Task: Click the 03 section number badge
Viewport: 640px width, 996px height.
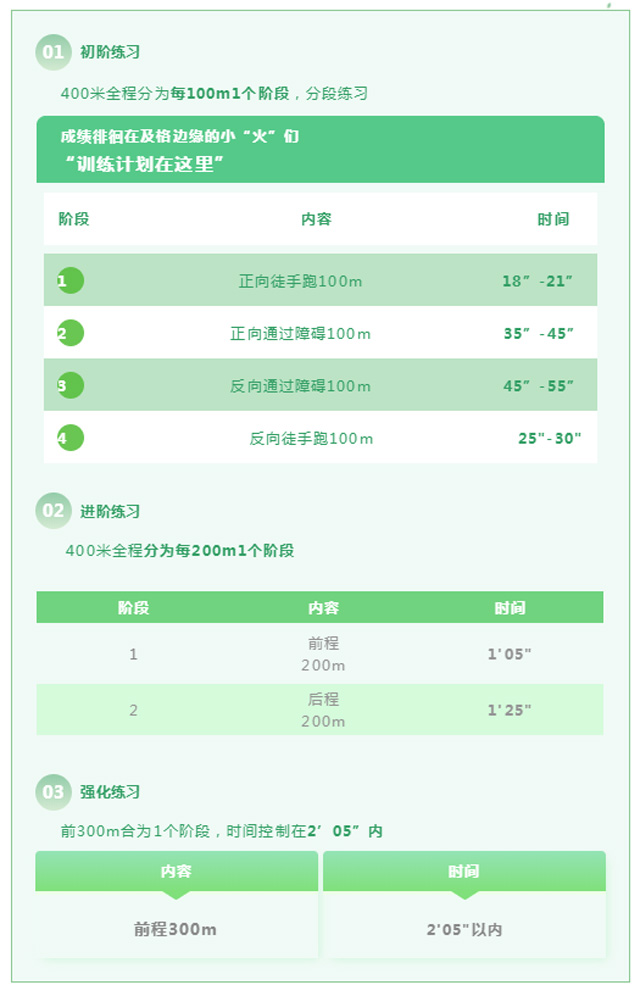Action: [53, 792]
